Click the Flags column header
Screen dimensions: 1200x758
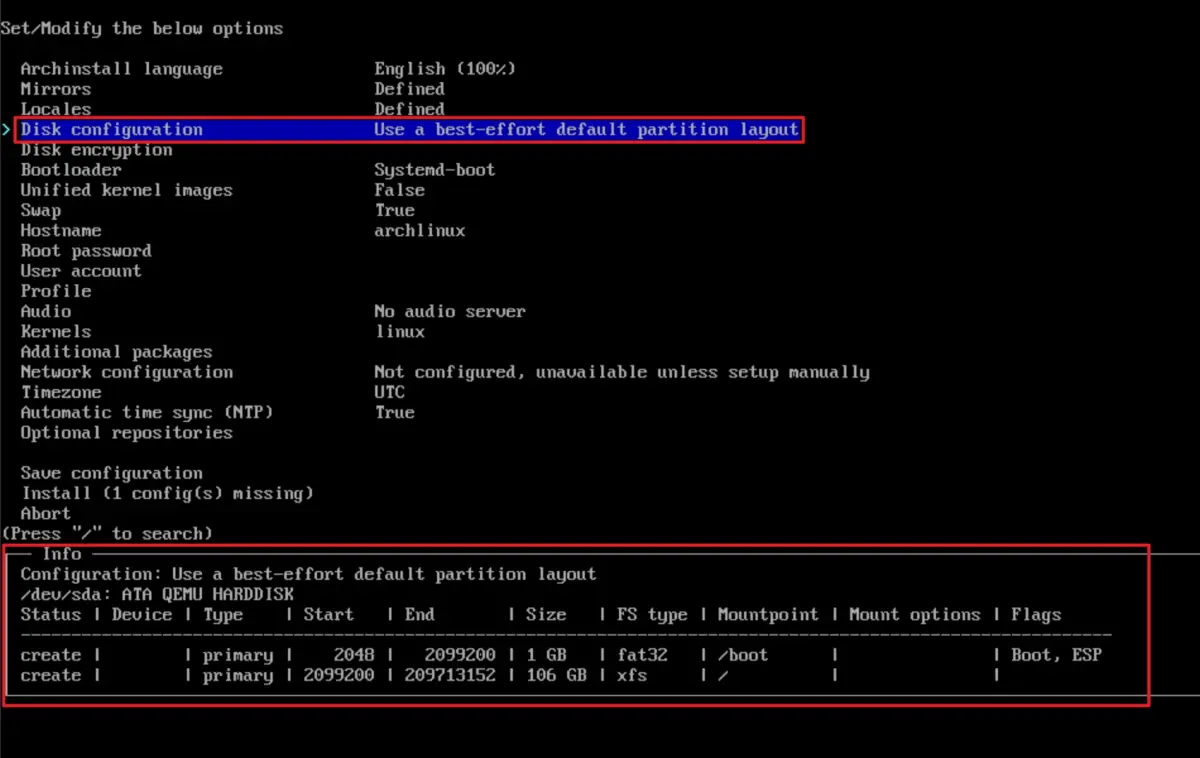click(x=1035, y=614)
